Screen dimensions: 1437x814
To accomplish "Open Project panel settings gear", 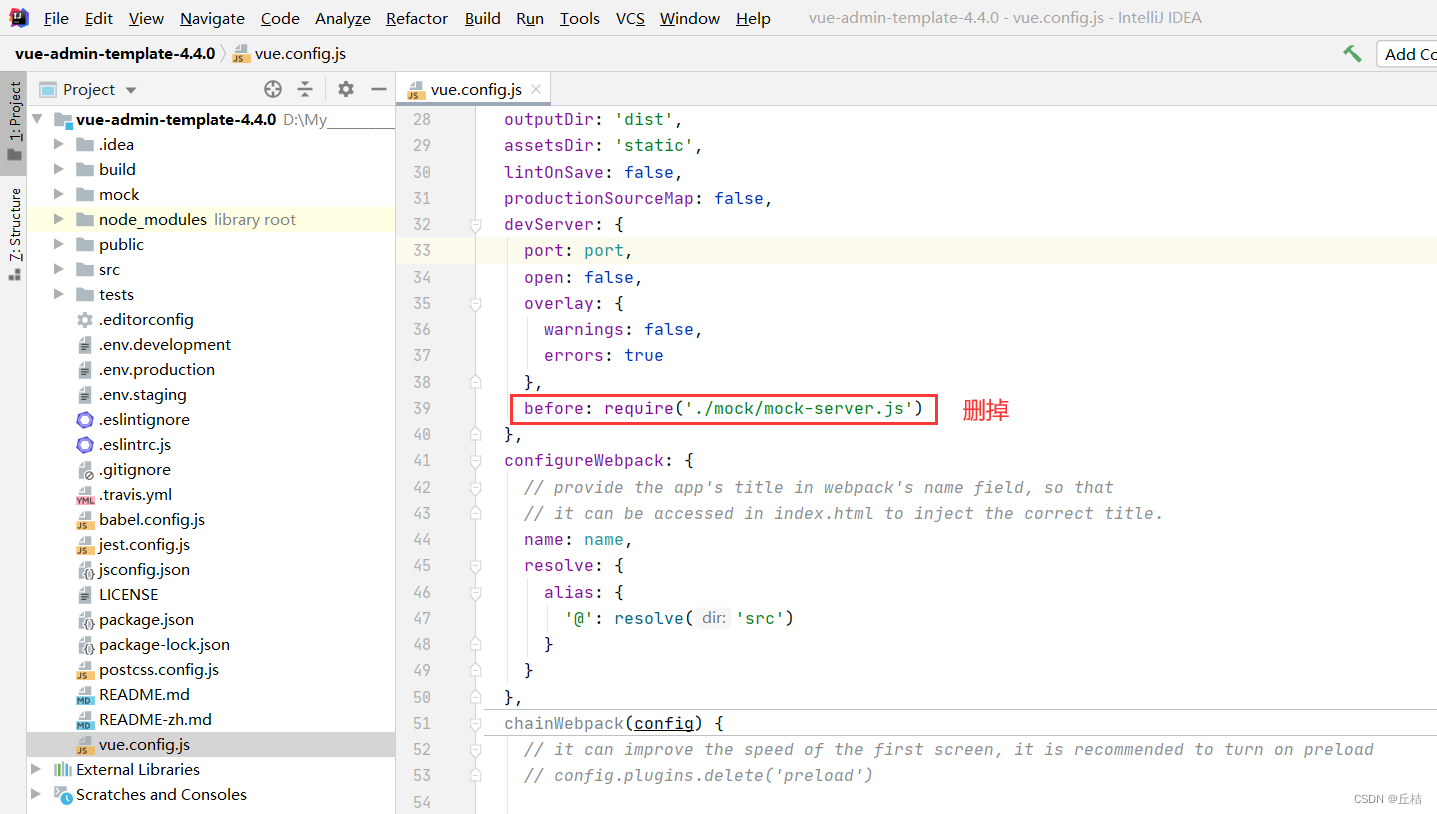I will pyautogui.click(x=346, y=89).
